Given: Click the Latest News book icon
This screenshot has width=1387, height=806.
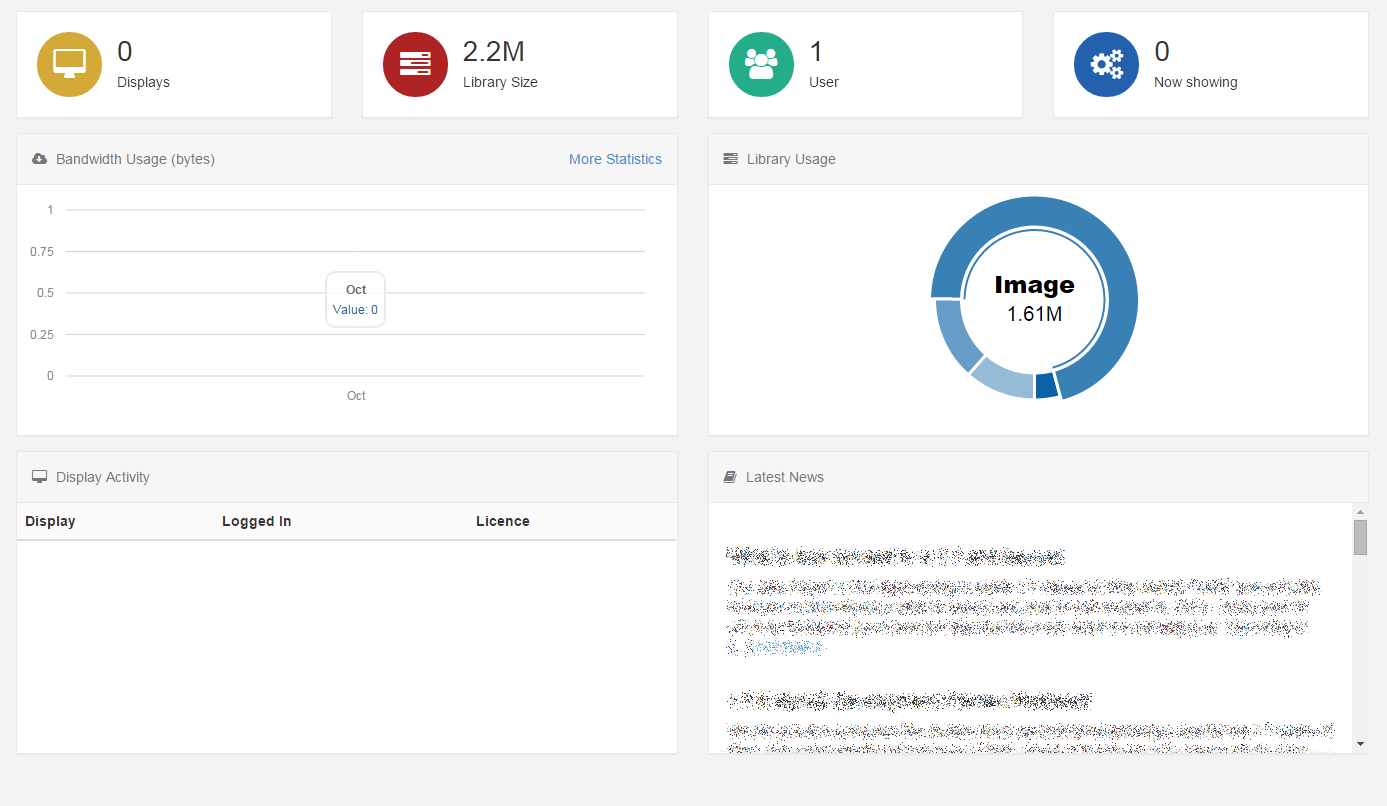Looking at the screenshot, I should 729,476.
